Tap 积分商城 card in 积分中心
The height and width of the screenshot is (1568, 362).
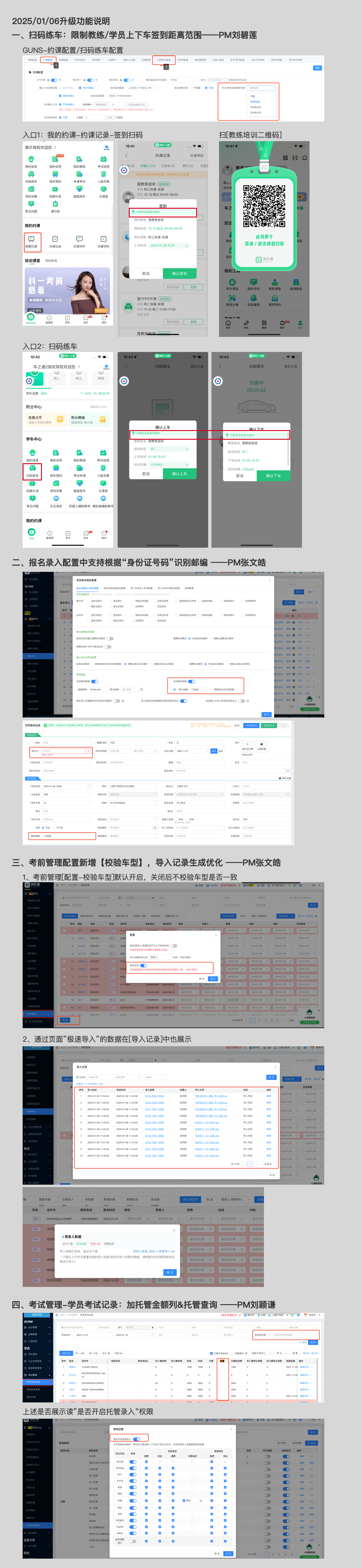tap(89, 420)
